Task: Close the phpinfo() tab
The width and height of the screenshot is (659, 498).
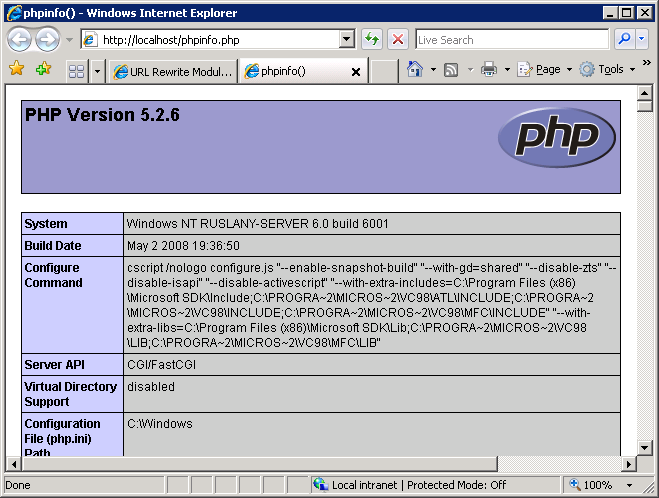Action: pyautogui.click(x=356, y=72)
